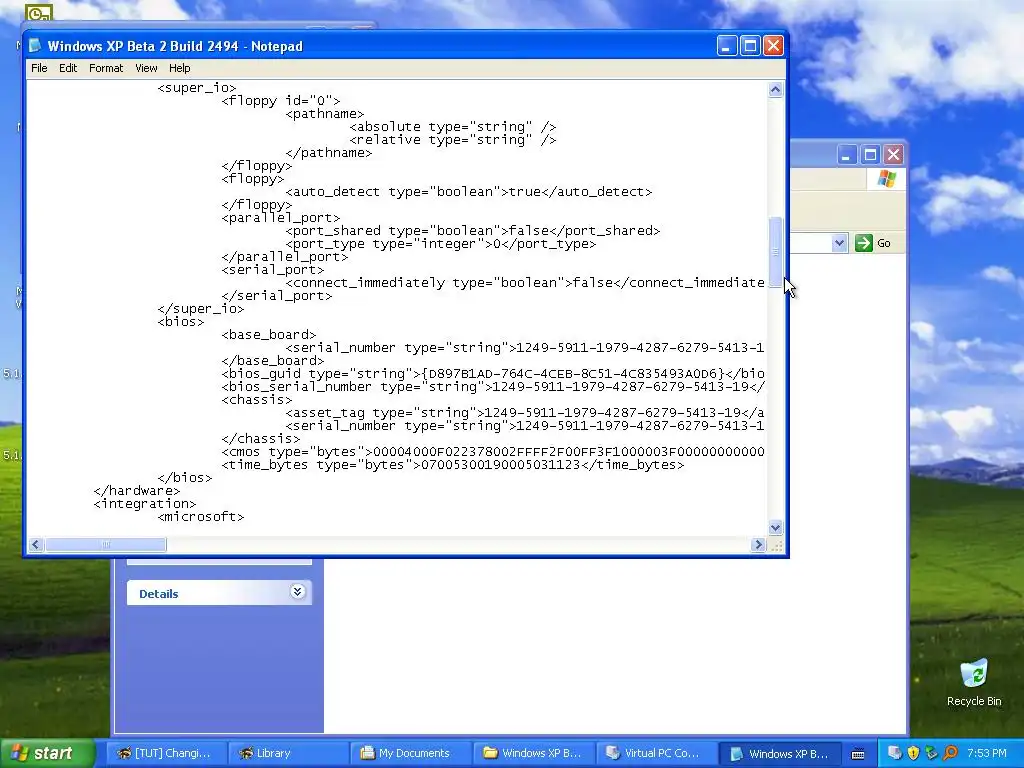This screenshot has height=768, width=1024.
Task: Open the Edit menu in Notepad
Action: tap(68, 68)
